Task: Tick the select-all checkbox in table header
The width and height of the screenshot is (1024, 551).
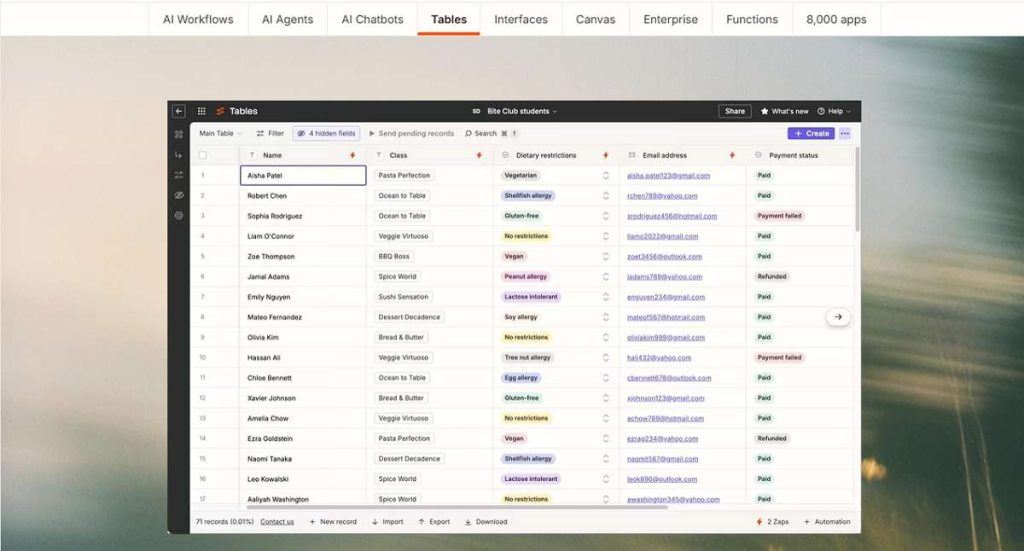Action: (x=203, y=155)
